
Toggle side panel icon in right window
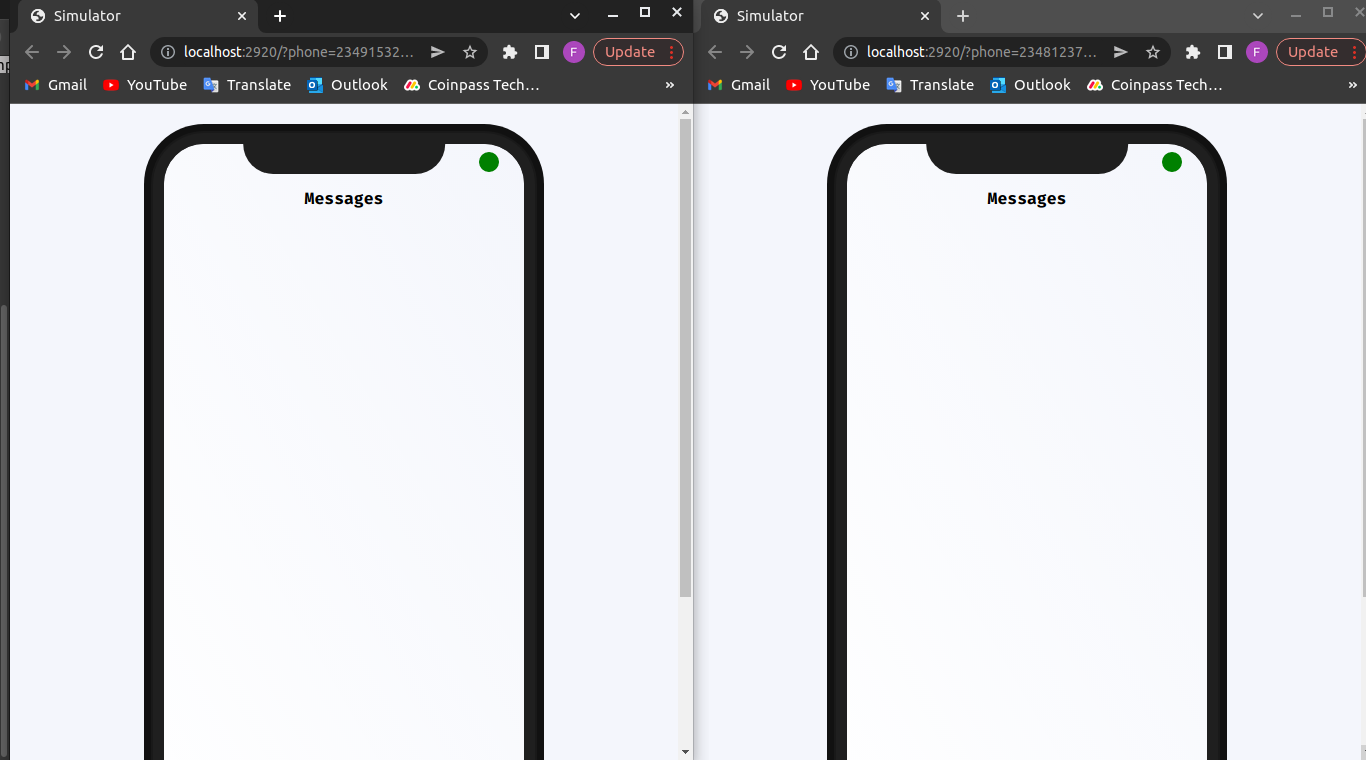tap(1225, 52)
